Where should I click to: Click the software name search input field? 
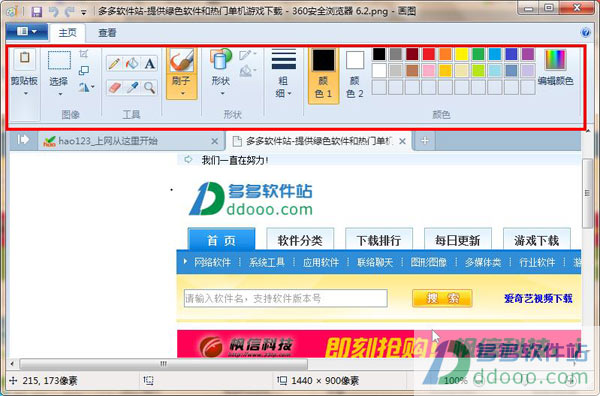(286, 298)
